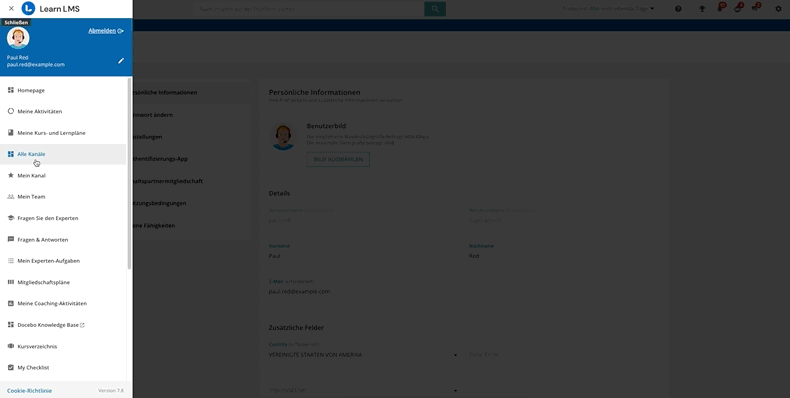The width and height of the screenshot is (790, 398).
Task: Select the Mitgliedschaftspläne menu entry
Action: point(63,282)
